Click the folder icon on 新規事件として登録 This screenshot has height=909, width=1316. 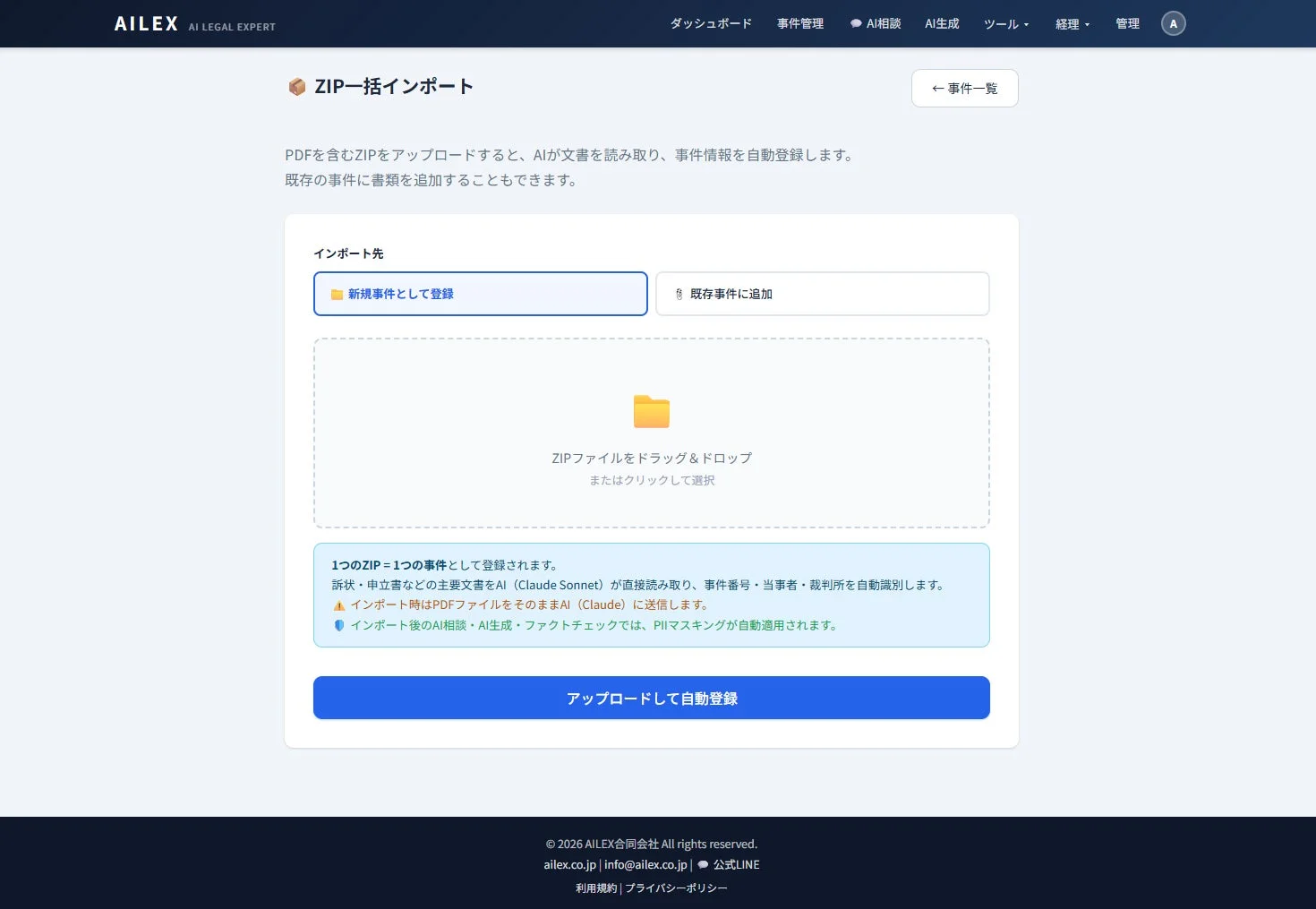pyautogui.click(x=335, y=293)
